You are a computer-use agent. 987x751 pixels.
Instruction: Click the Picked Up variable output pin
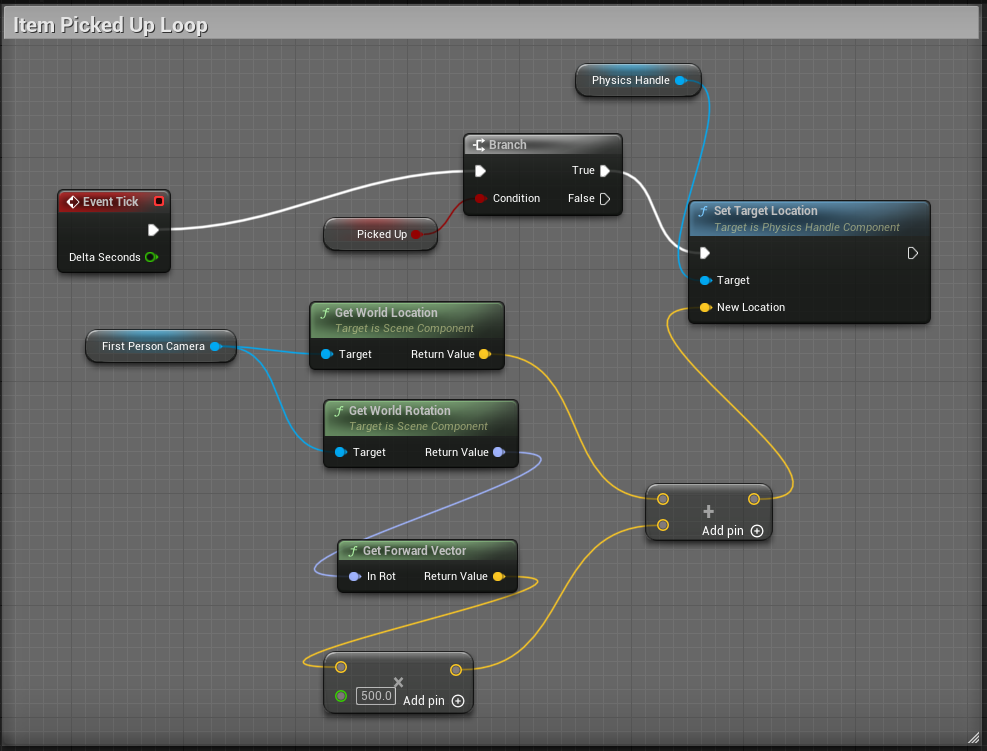pyautogui.click(x=416, y=234)
